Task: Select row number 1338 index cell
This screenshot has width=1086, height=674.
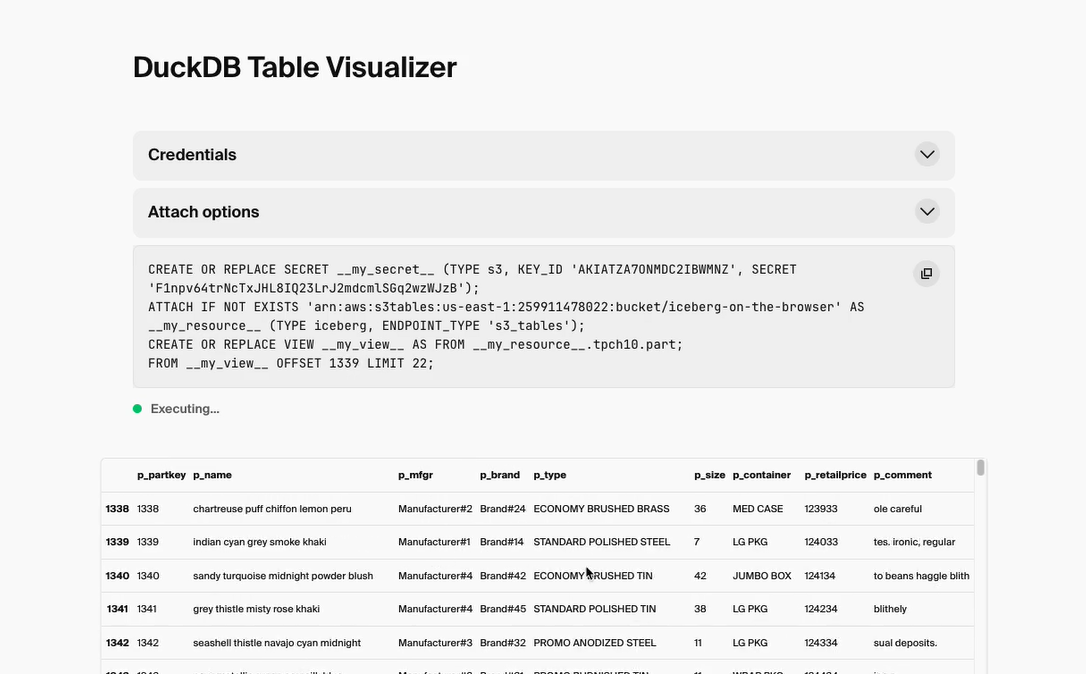Action: pyautogui.click(x=117, y=509)
